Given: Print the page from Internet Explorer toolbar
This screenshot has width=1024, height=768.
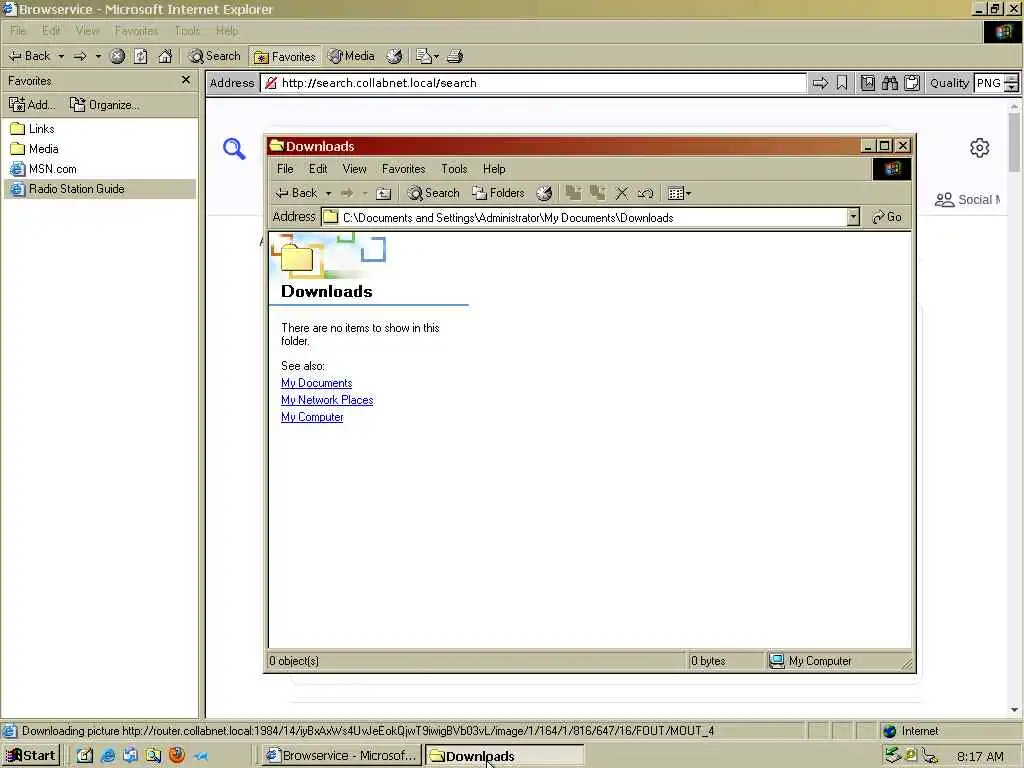Looking at the screenshot, I should [x=455, y=56].
